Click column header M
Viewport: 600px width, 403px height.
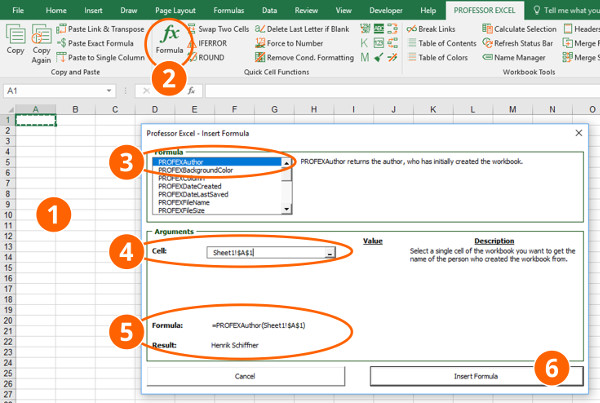point(512,109)
